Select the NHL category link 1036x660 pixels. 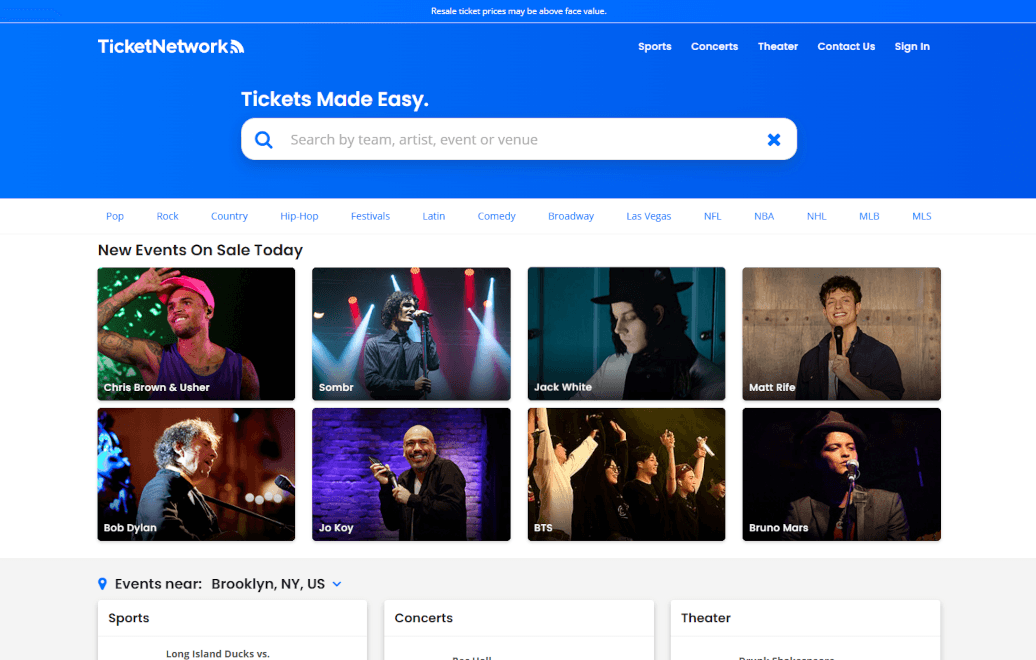click(817, 216)
